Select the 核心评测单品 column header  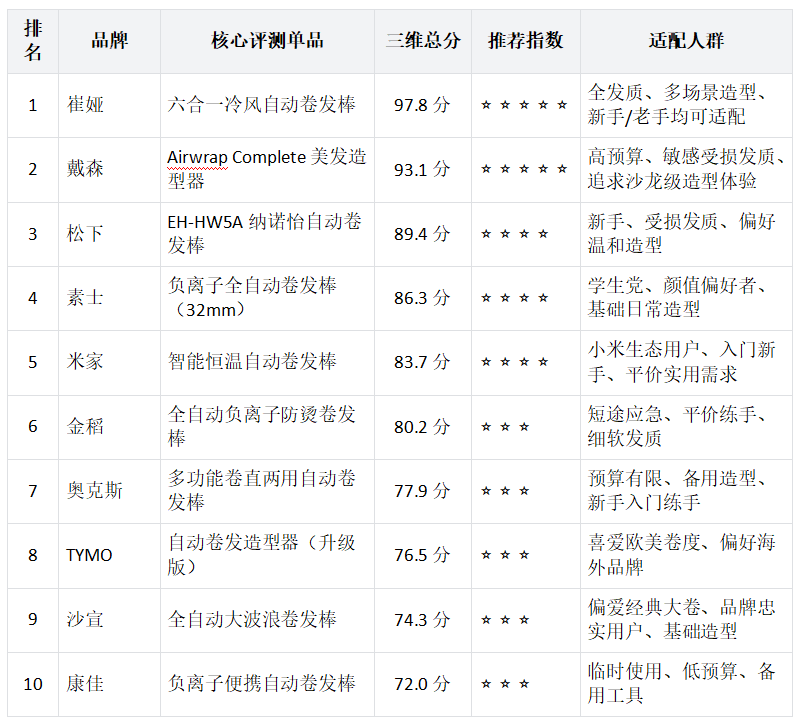click(x=267, y=41)
